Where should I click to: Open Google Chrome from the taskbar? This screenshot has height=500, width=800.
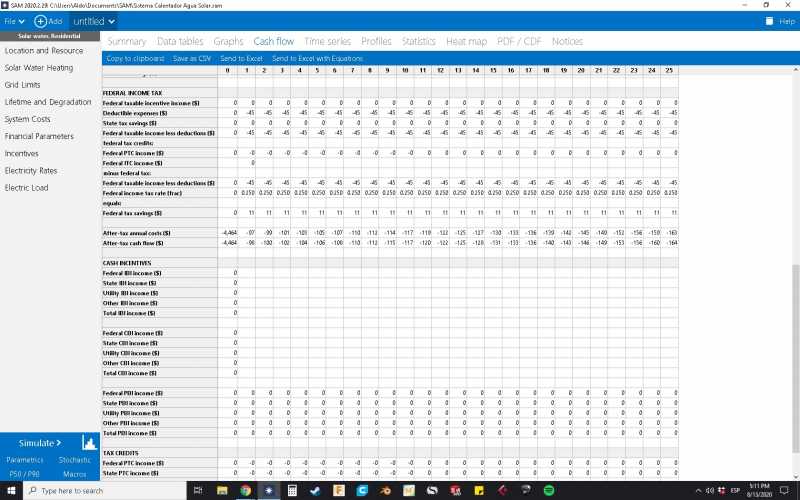[x=246, y=491]
